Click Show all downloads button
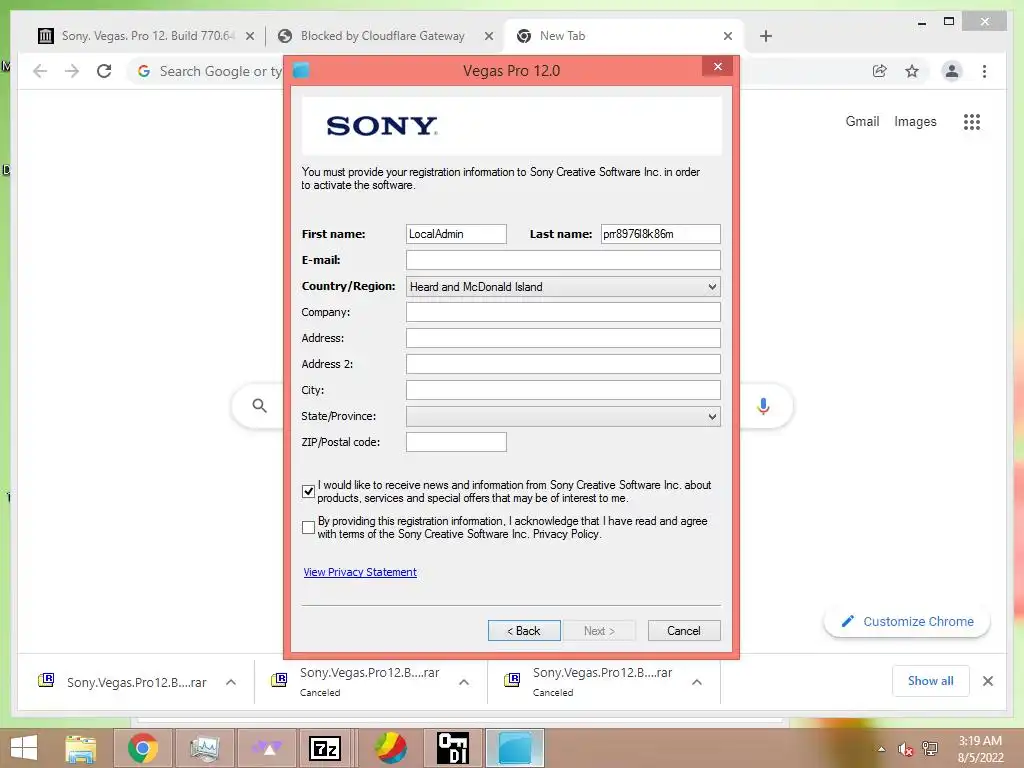 [x=931, y=681]
